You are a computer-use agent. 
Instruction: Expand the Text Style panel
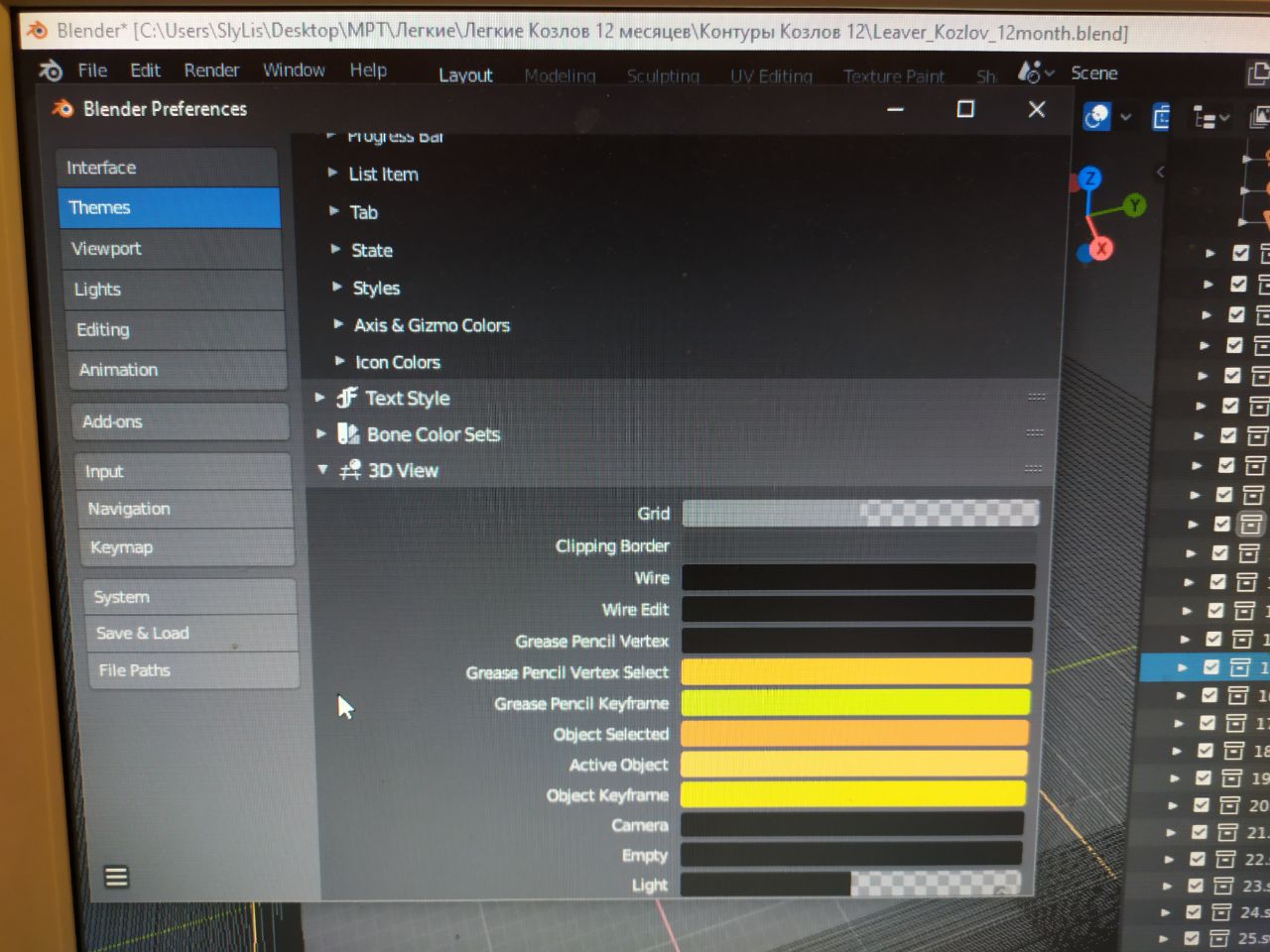(320, 397)
